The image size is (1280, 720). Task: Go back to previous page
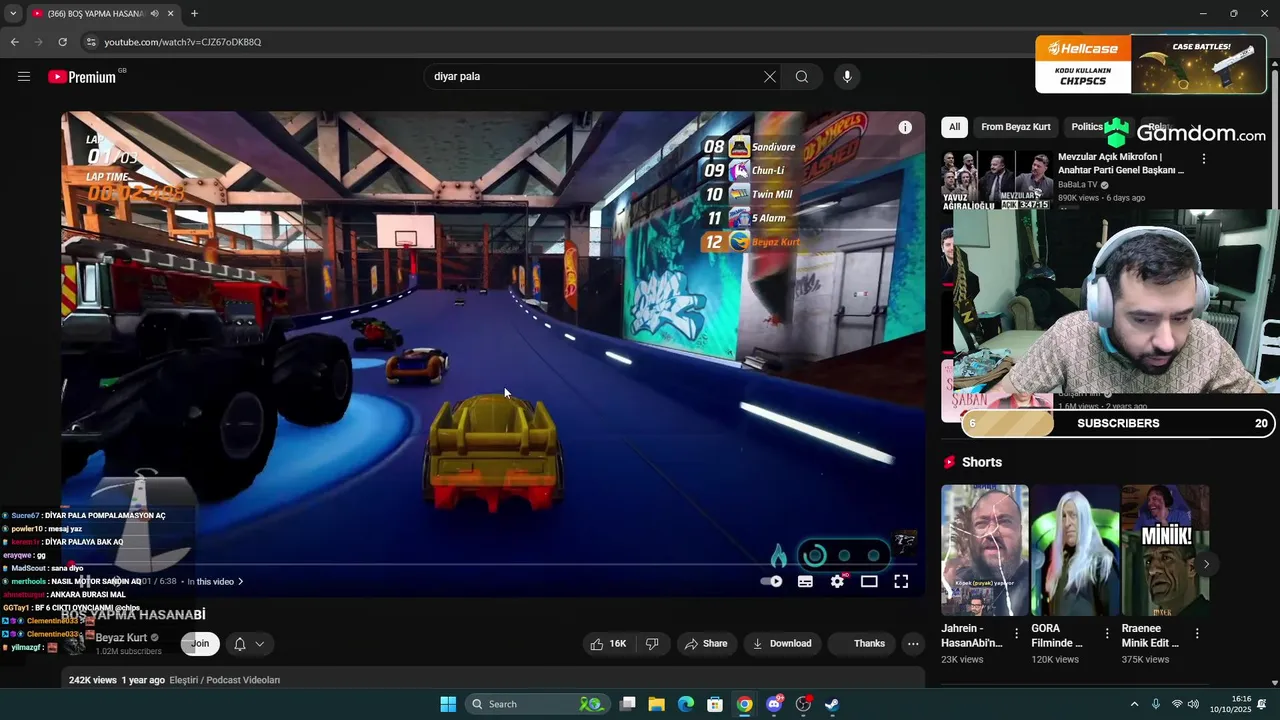point(15,42)
